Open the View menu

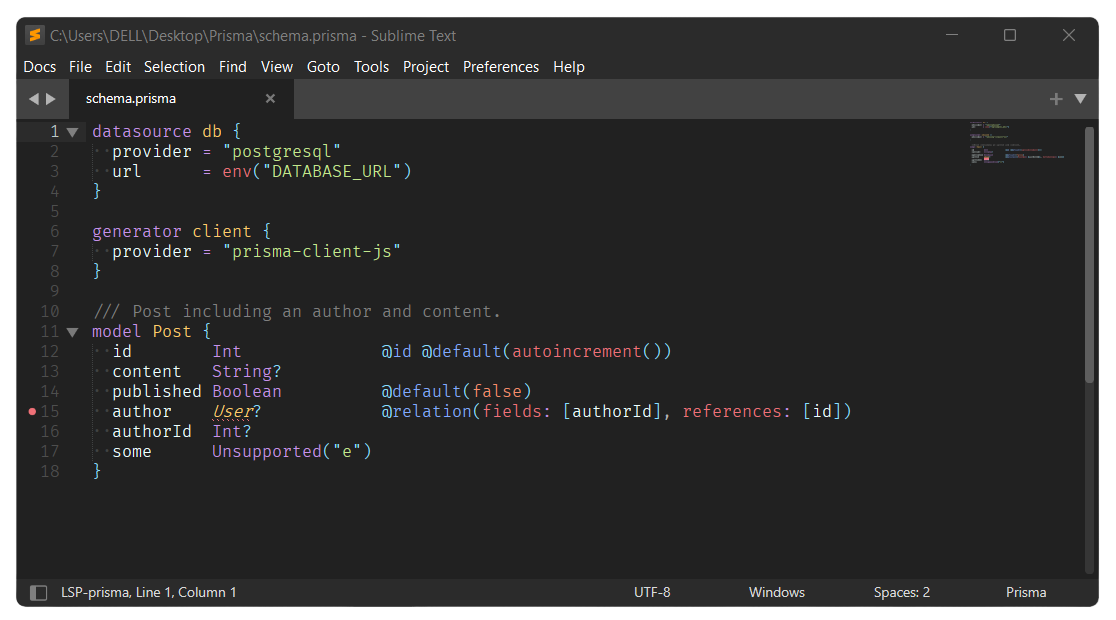pos(277,67)
